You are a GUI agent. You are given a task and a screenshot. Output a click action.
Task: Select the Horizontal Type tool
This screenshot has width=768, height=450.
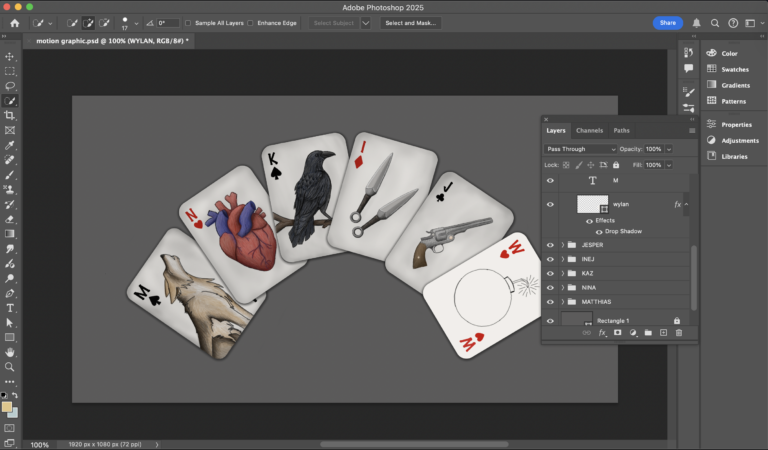point(10,308)
